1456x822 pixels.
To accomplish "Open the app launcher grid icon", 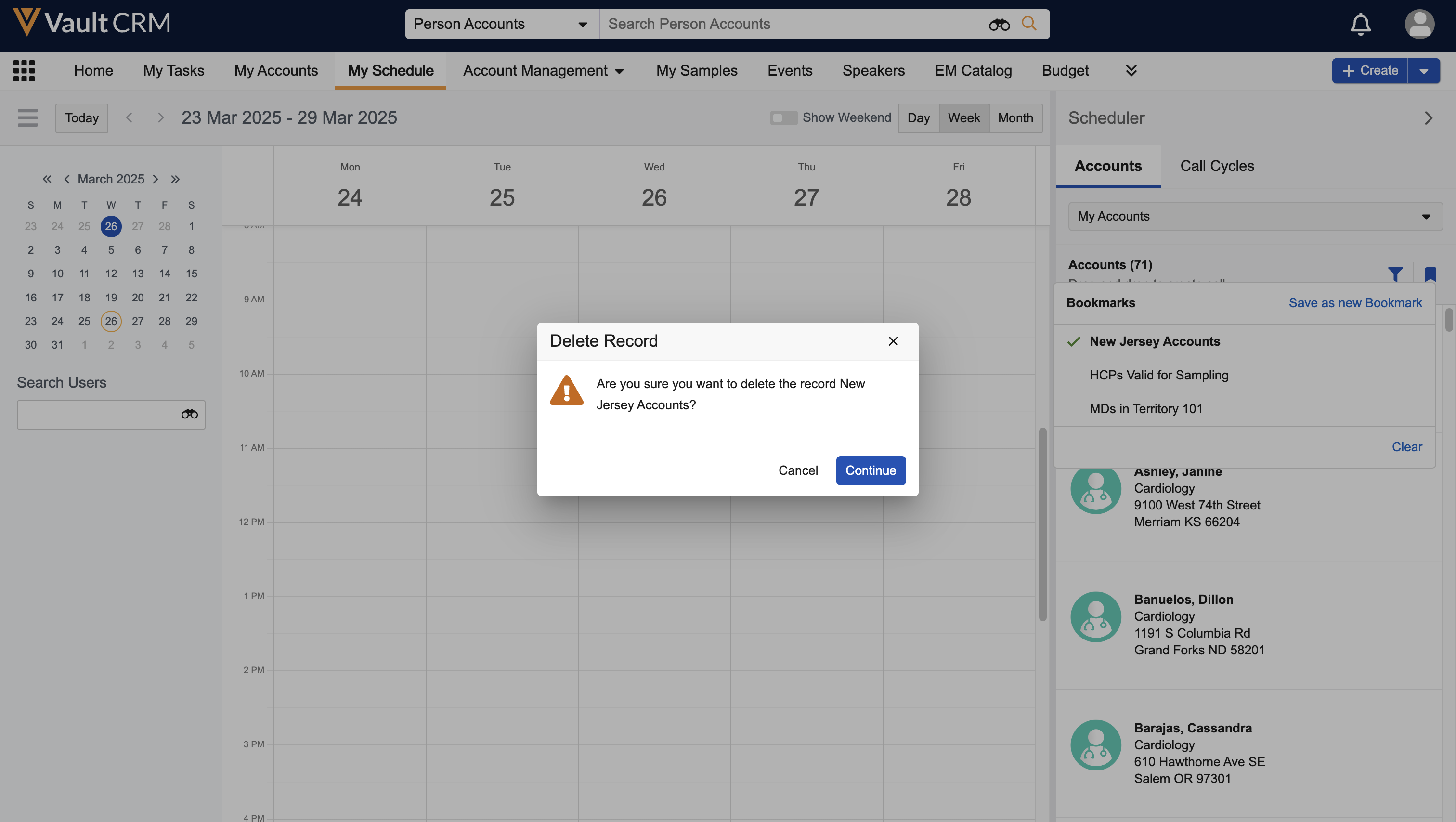I will [x=24, y=71].
